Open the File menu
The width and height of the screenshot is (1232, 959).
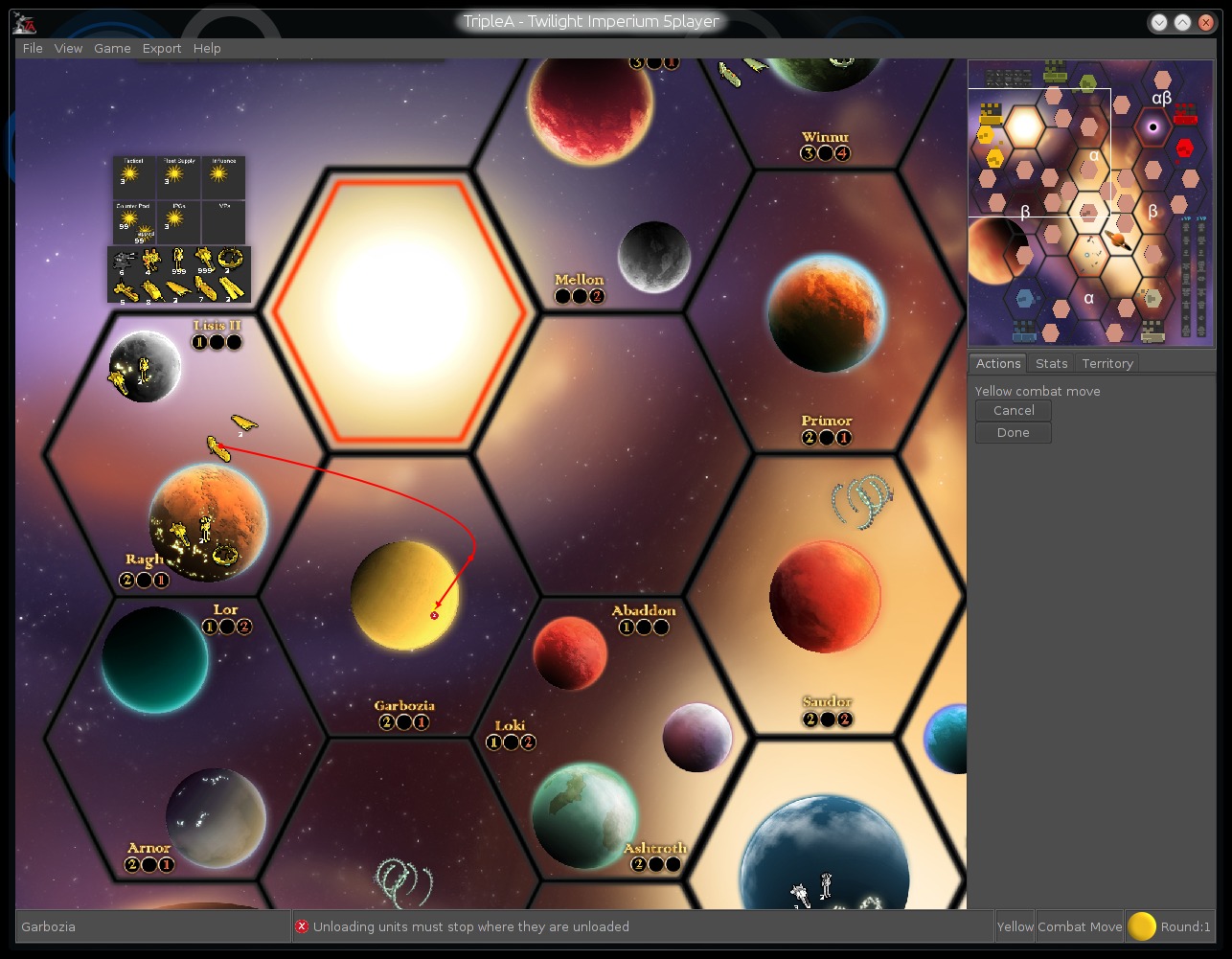coord(33,48)
